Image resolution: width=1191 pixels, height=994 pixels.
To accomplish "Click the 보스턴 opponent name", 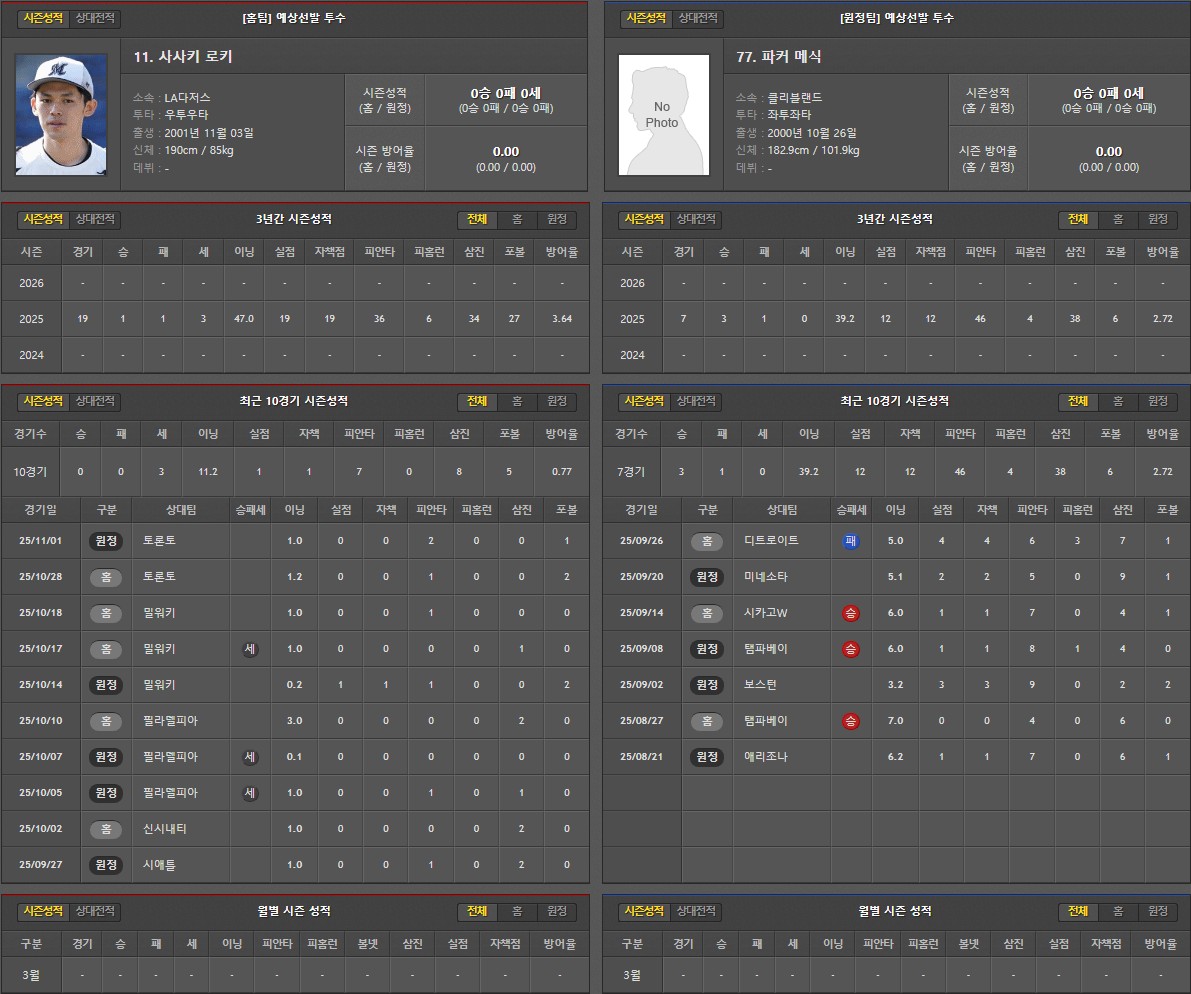I will pyautogui.click(x=760, y=685).
